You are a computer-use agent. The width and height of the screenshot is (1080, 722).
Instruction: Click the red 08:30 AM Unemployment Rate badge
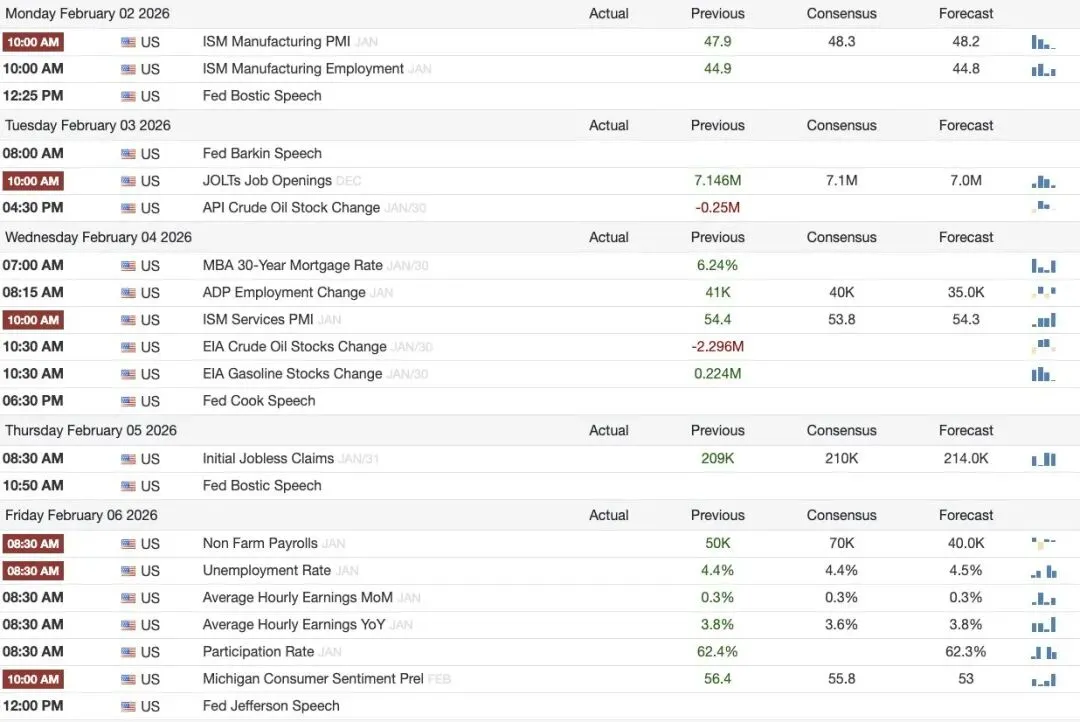click(x=33, y=571)
